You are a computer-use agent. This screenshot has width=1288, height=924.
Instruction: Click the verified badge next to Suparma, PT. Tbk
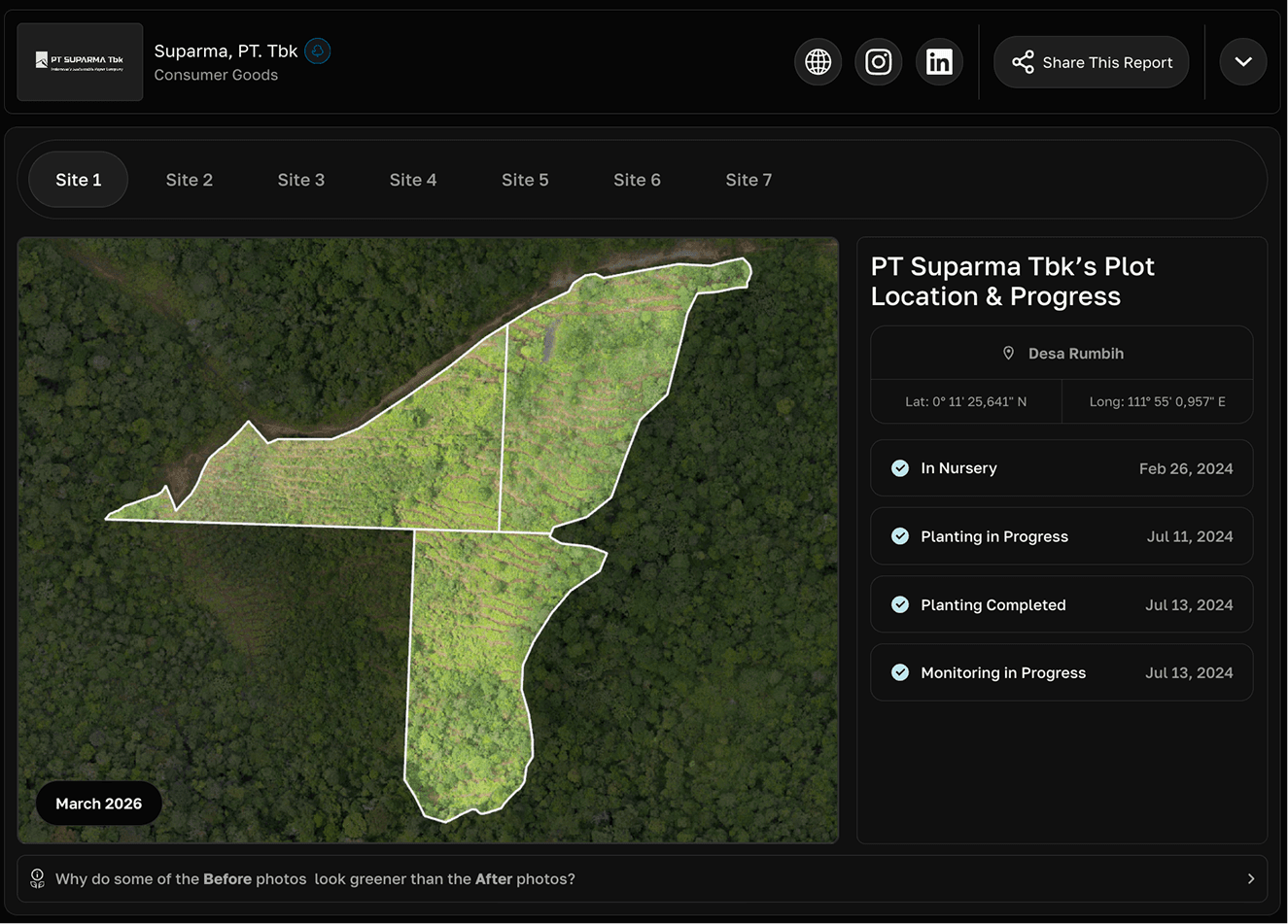point(318,51)
